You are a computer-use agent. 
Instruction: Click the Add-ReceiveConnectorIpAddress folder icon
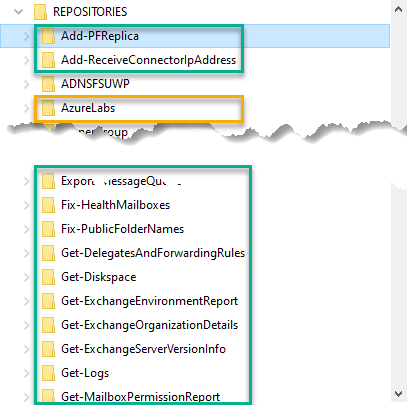coord(48,60)
